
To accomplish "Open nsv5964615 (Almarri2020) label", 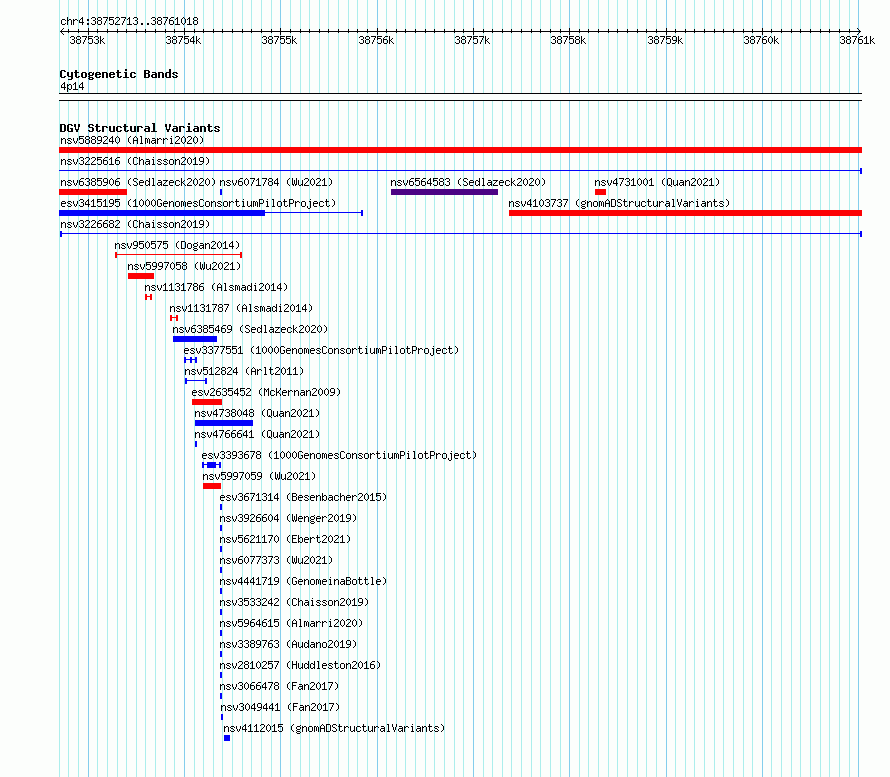I will pos(291,623).
